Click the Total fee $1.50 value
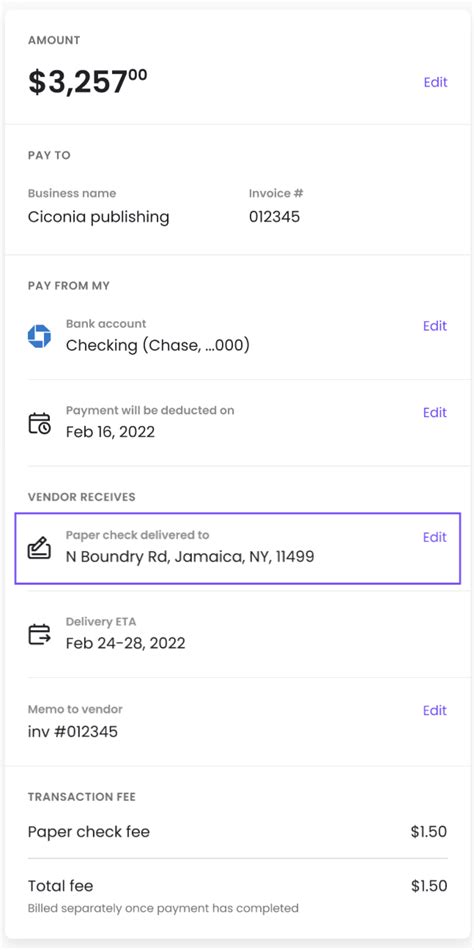The image size is (474, 950). coord(429,886)
